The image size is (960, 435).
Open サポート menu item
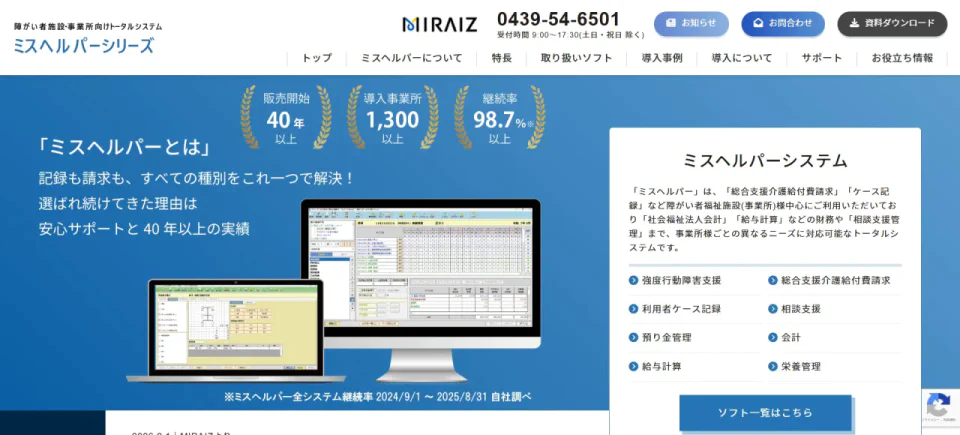[x=822, y=59]
